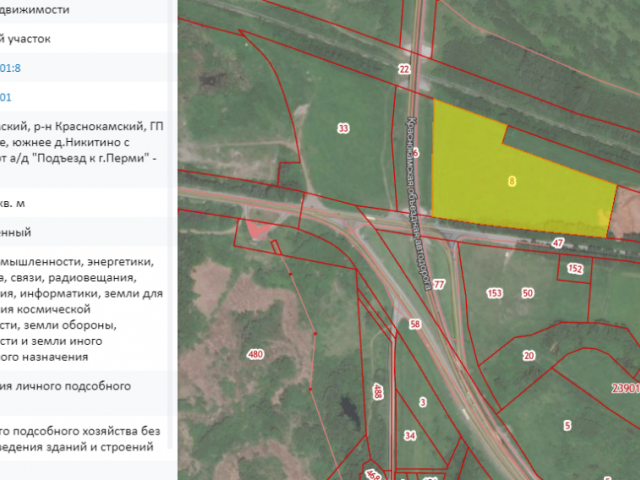Screen dimensions: 640x480
Task: Click parcel label 22 near the road
Action: coord(404,69)
